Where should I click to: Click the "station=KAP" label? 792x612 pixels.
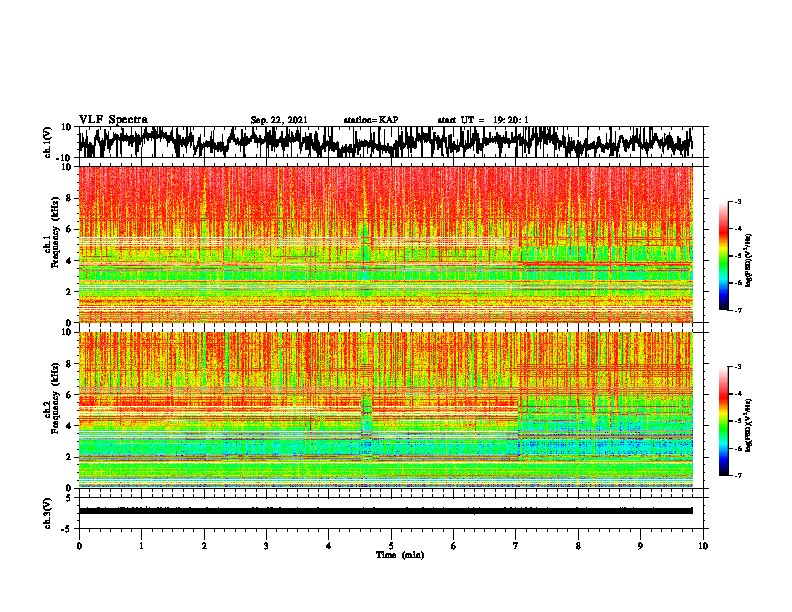tap(371, 120)
